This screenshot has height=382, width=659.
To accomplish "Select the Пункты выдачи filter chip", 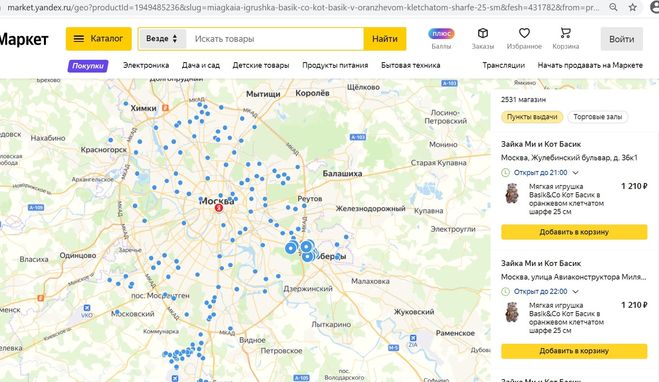I will coord(532,117).
